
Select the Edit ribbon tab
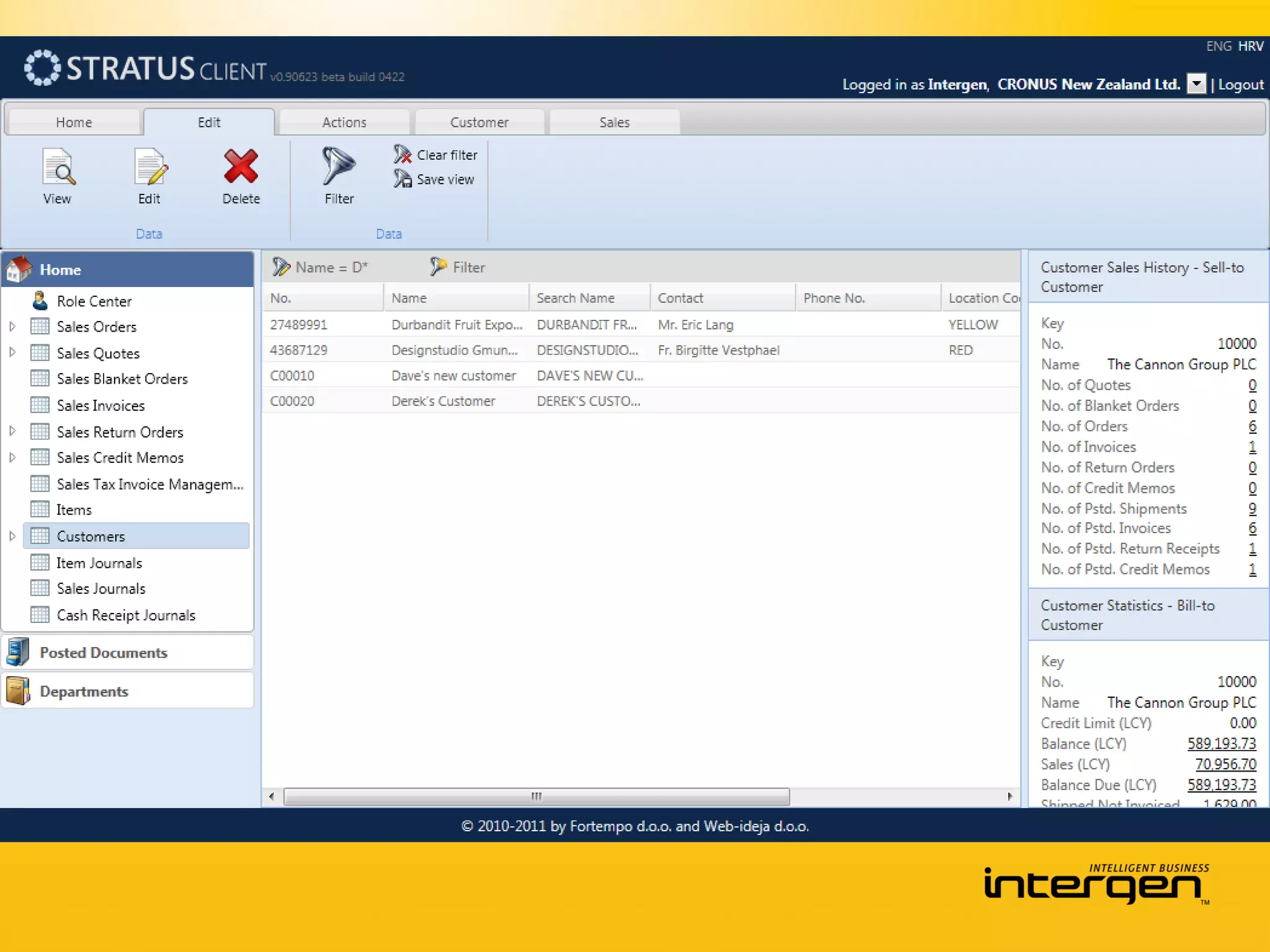click(209, 122)
